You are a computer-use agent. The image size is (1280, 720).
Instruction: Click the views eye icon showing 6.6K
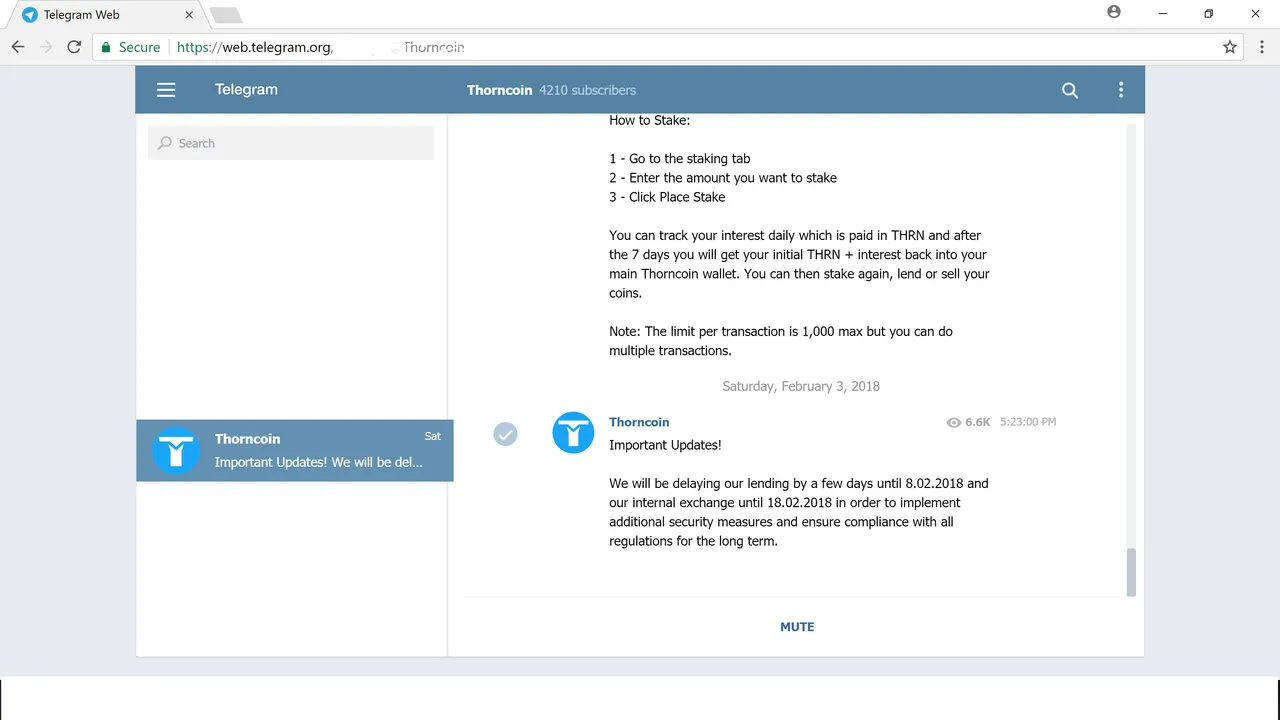coord(953,422)
